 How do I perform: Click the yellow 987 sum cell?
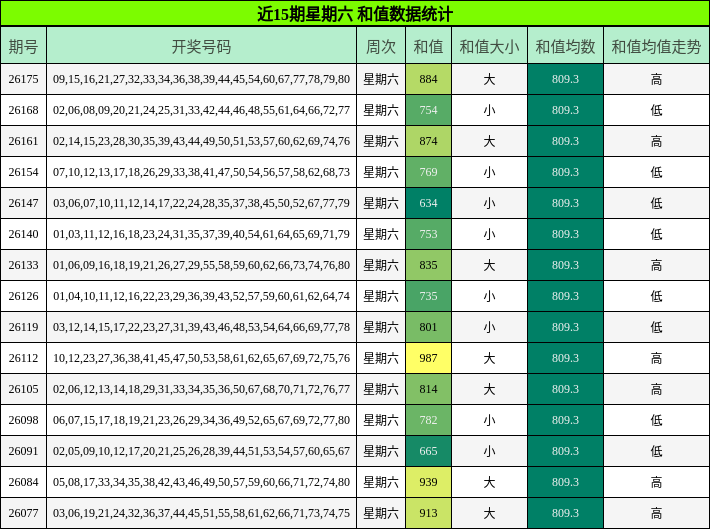click(428, 358)
